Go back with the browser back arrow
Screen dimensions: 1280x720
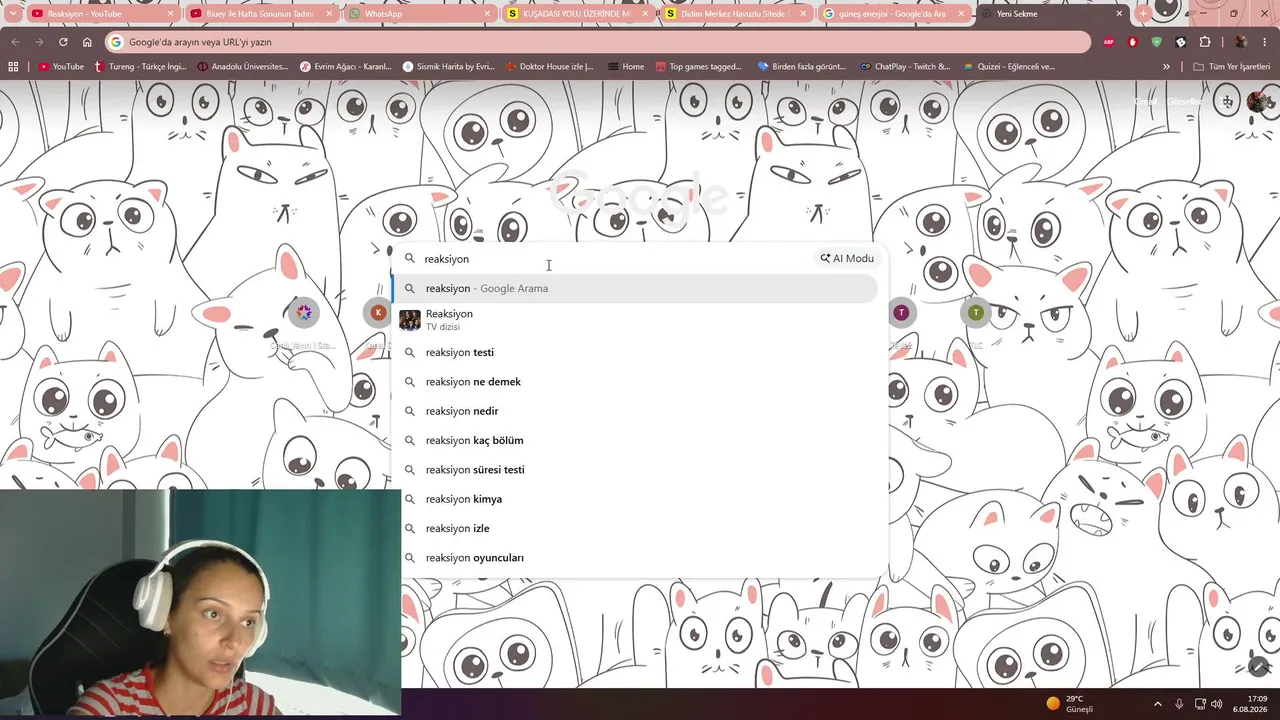[15, 42]
